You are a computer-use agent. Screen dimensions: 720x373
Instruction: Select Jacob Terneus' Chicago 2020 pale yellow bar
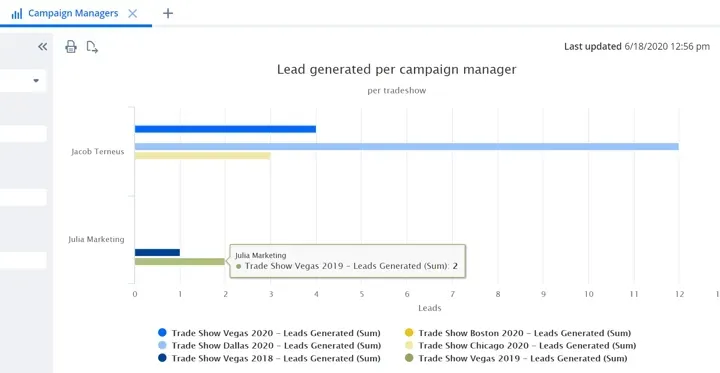point(202,156)
